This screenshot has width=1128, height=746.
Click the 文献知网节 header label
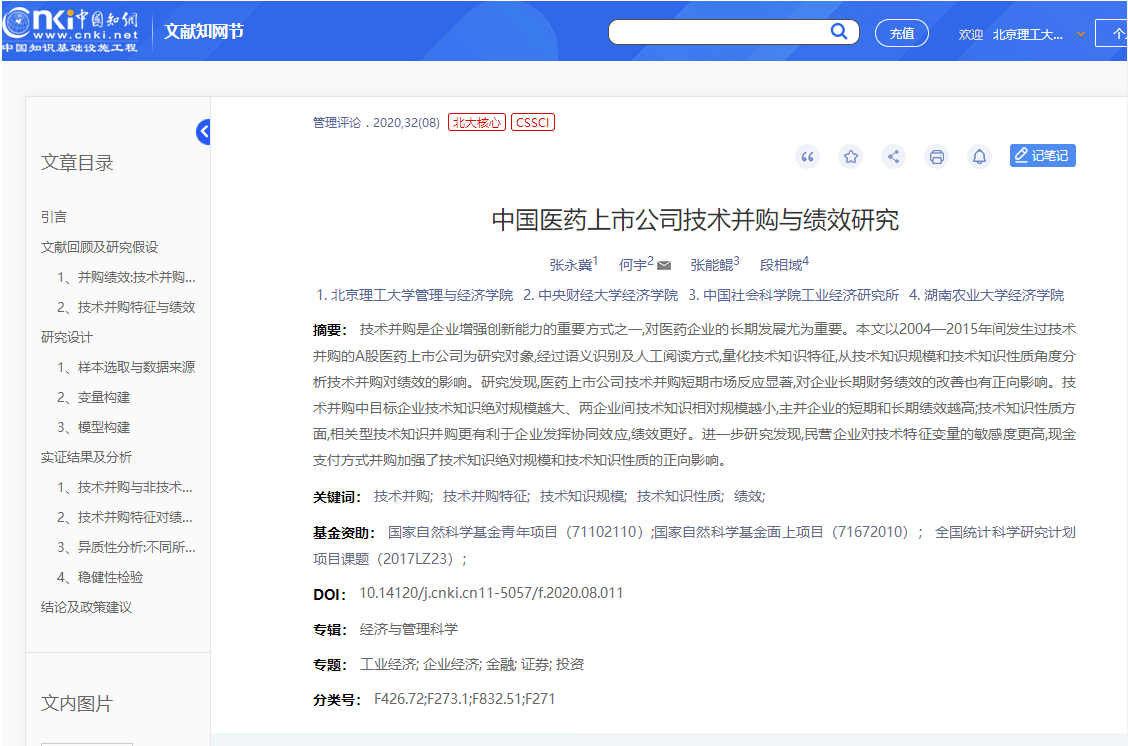click(x=202, y=31)
